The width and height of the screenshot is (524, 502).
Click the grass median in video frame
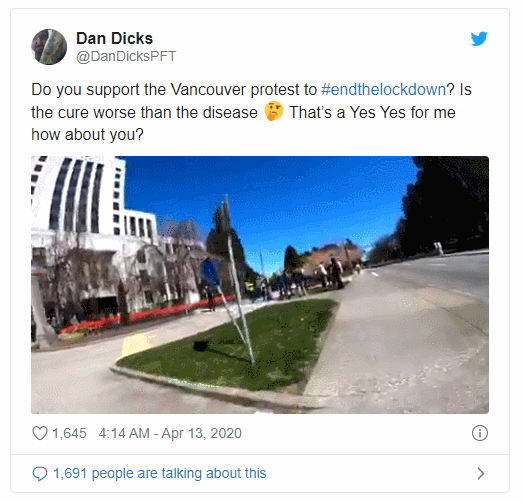click(234, 344)
